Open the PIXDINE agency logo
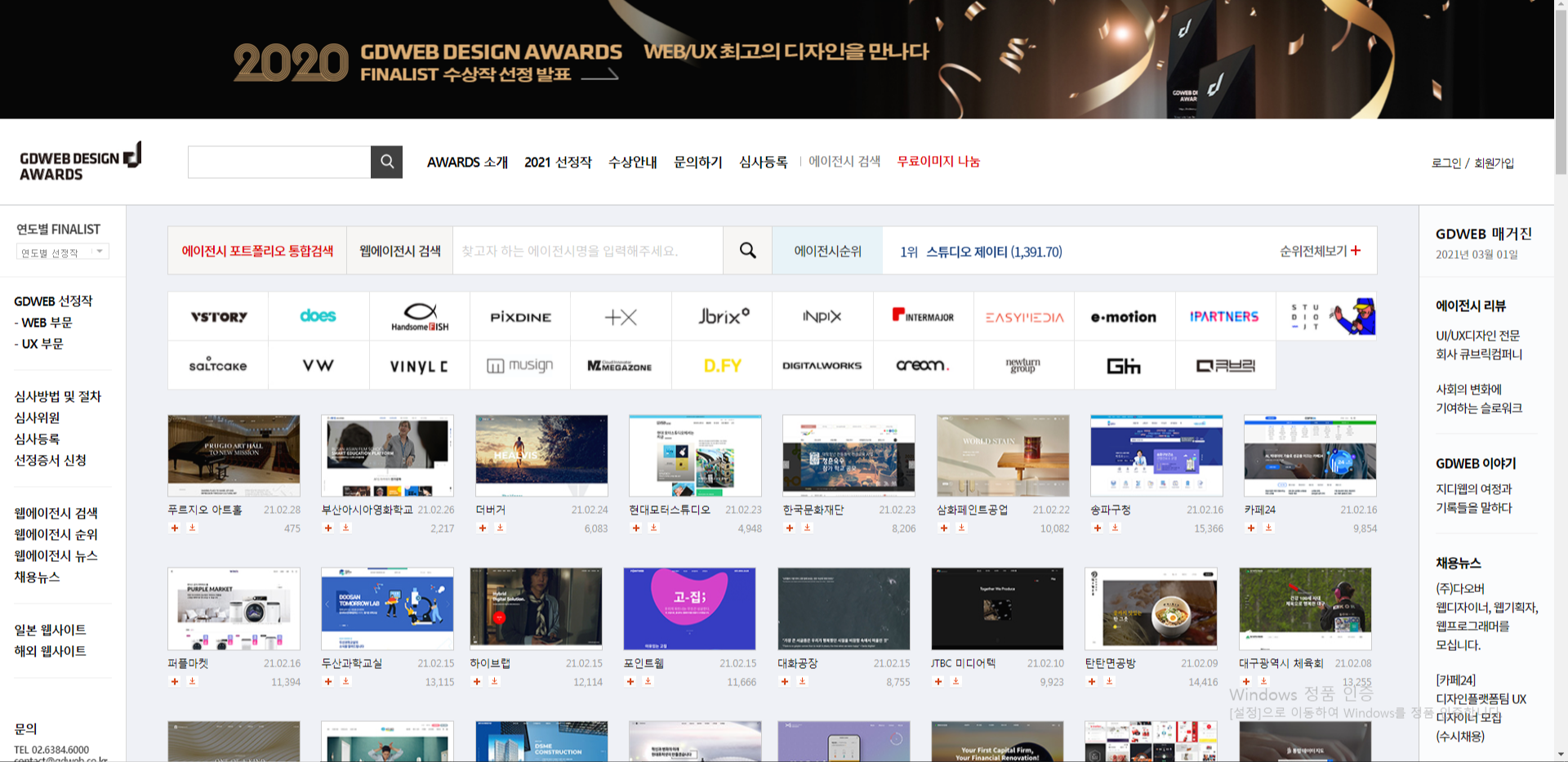Viewport: 1568px width, 762px height. pyautogui.click(x=520, y=317)
